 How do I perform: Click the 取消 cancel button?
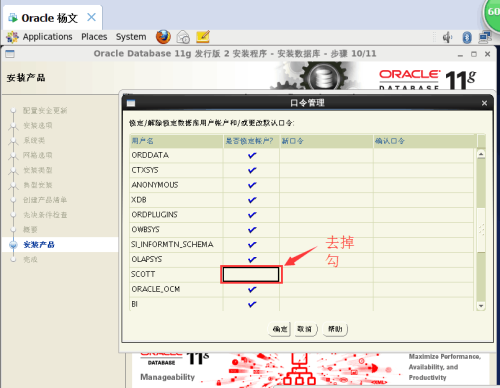[305, 329]
